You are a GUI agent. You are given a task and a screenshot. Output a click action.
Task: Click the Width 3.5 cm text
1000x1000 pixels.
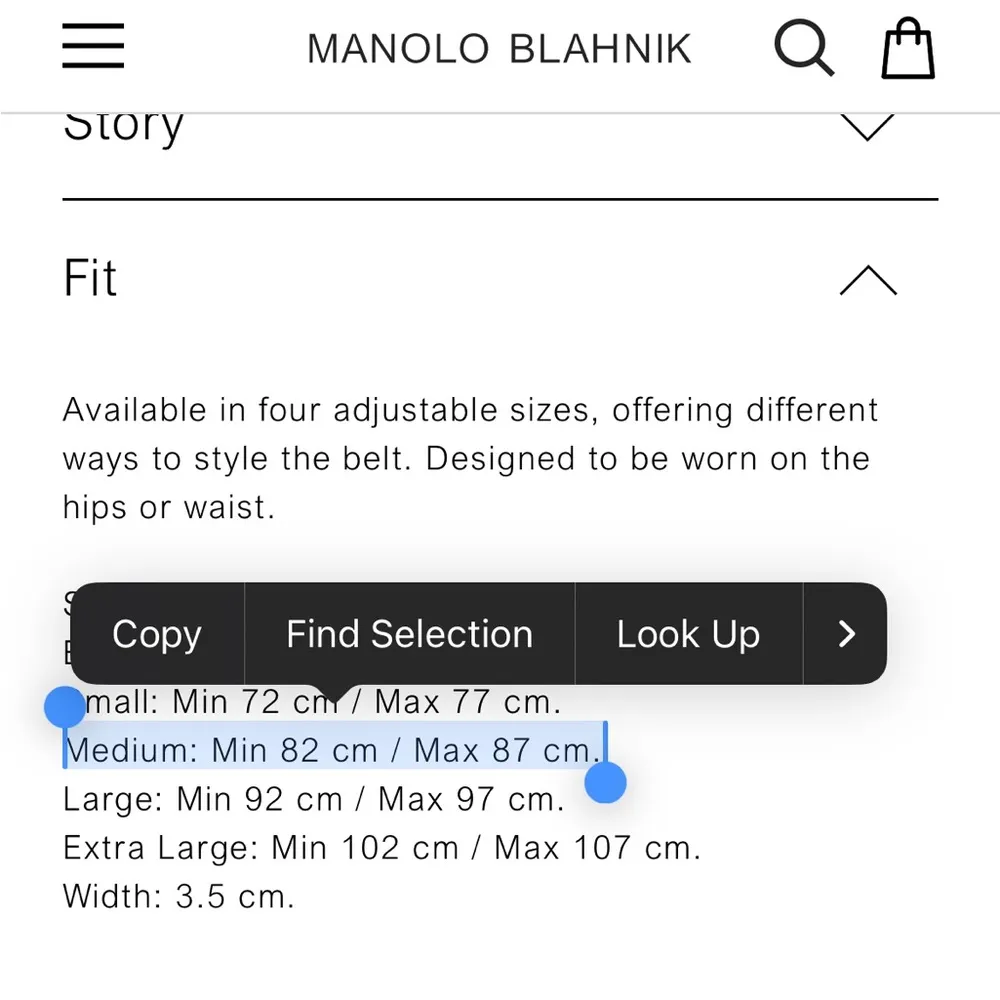tap(179, 897)
